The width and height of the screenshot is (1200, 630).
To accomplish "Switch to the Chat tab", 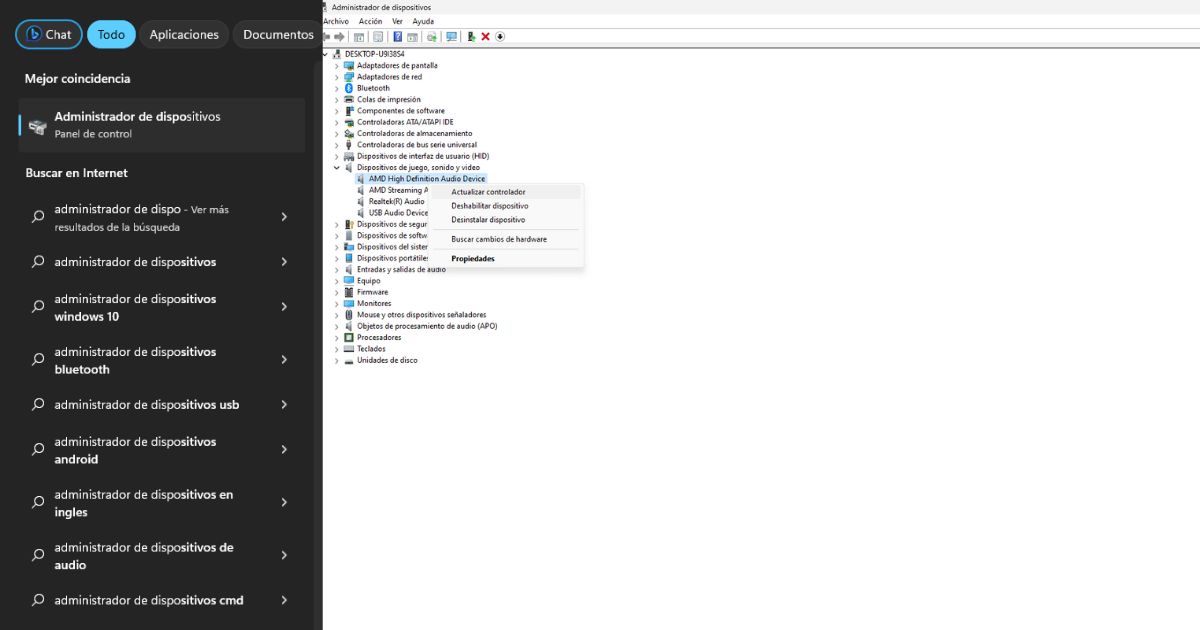I will [x=49, y=34].
